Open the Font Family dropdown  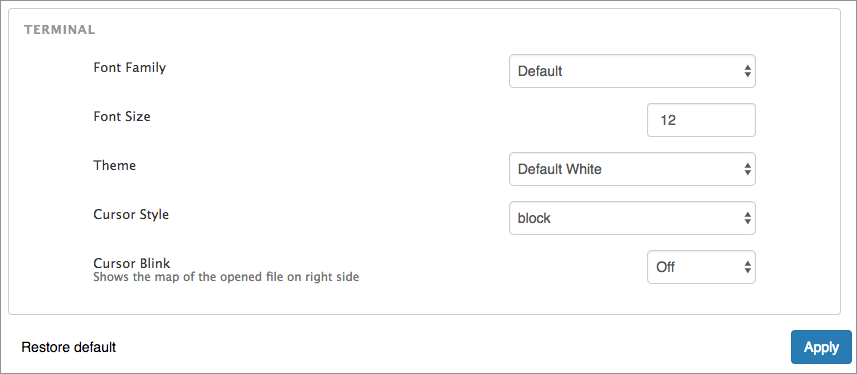632,71
